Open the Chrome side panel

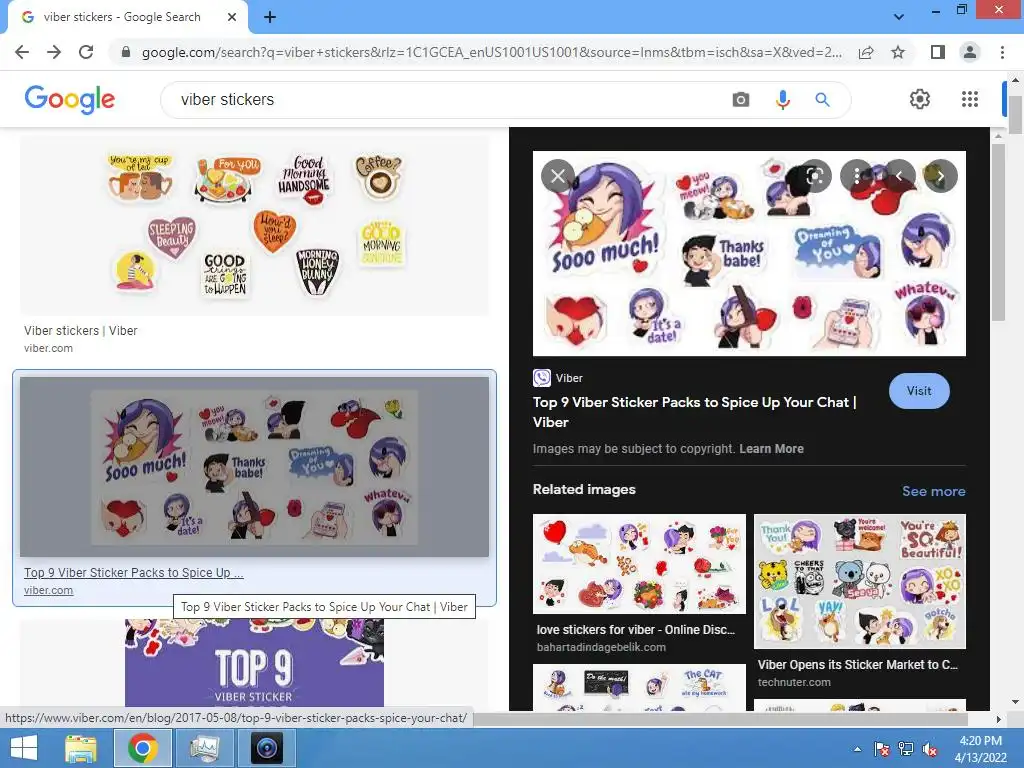[x=938, y=52]
